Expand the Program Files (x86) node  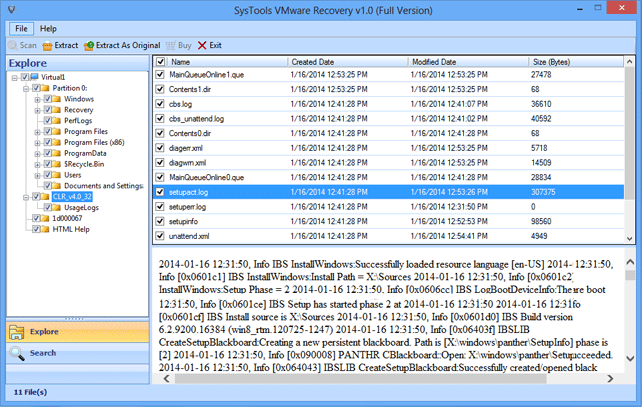[37, 142]
